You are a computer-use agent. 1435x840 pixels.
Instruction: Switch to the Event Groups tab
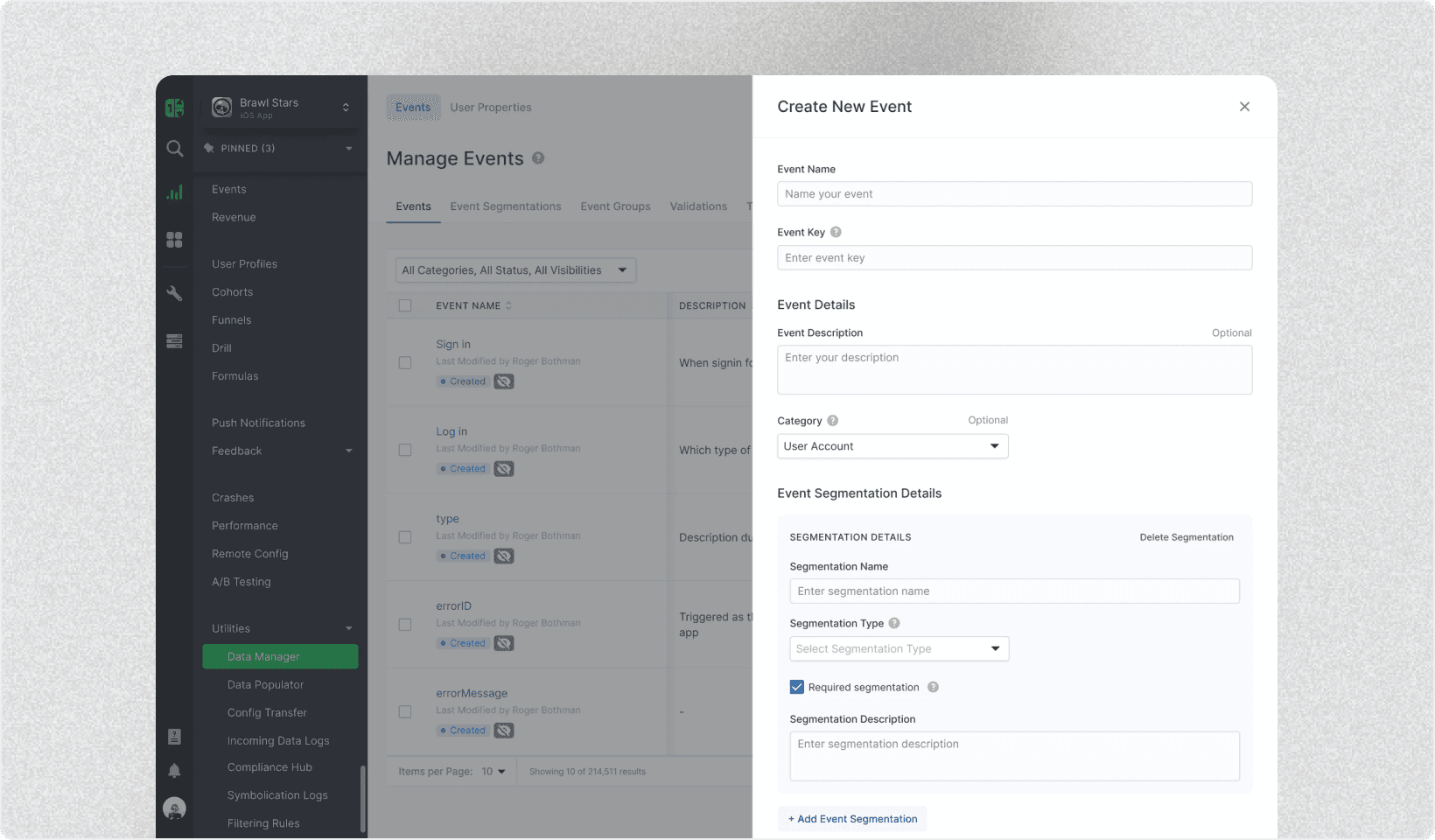[x=616, y=206]
